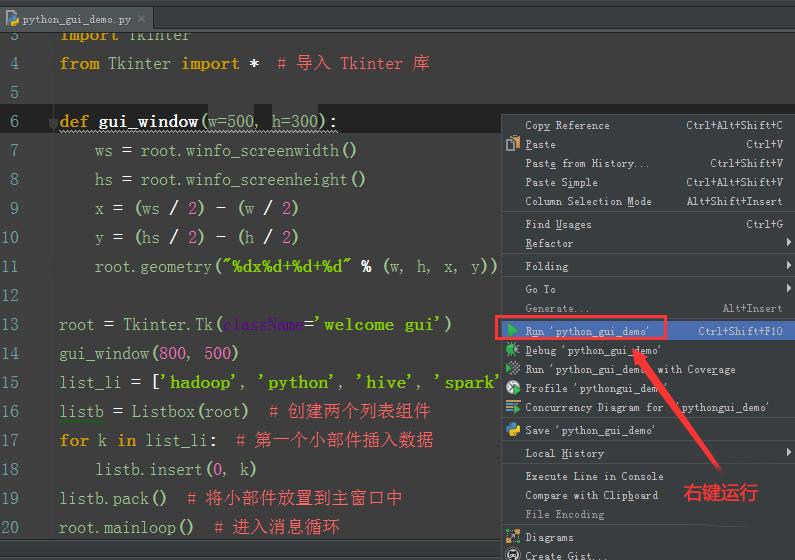Viewport: 795px width, 560px height.
Task: Click the green Run arrow icon
Action: pyautogui.click(x=513, y=330)
